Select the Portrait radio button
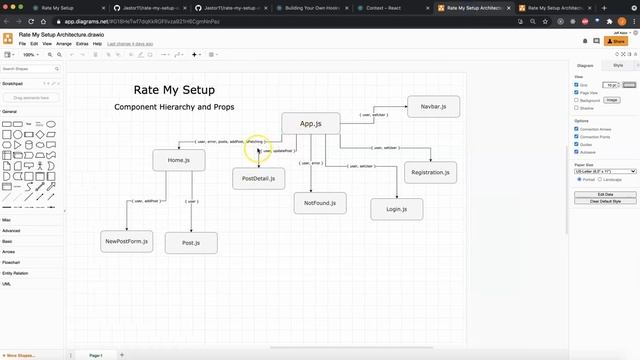This screenshot has height=360, width=640. coord(579,179)
